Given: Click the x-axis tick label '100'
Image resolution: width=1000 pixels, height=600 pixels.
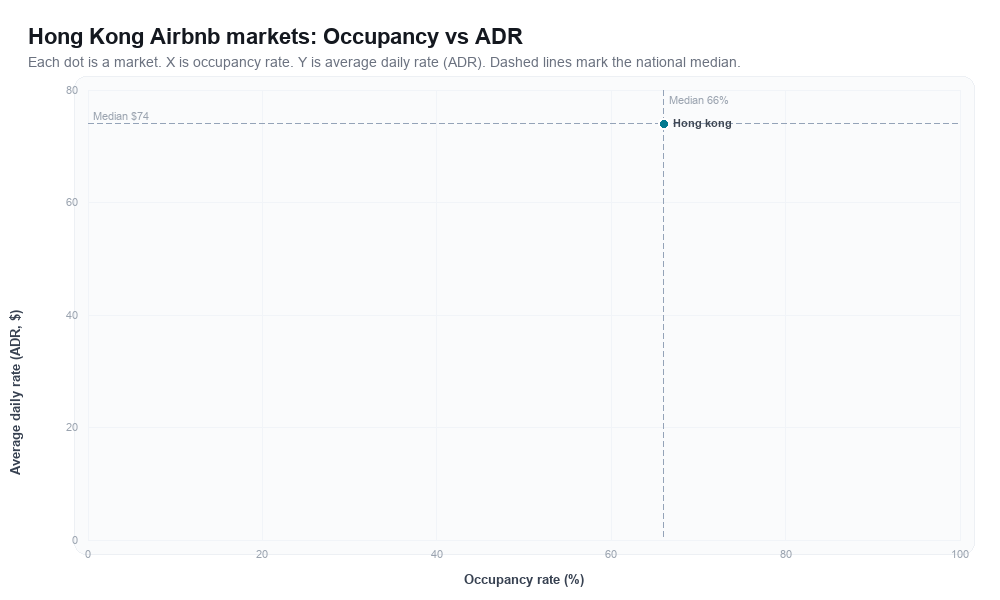Looking at the screenshot, I should click(960, 555).
